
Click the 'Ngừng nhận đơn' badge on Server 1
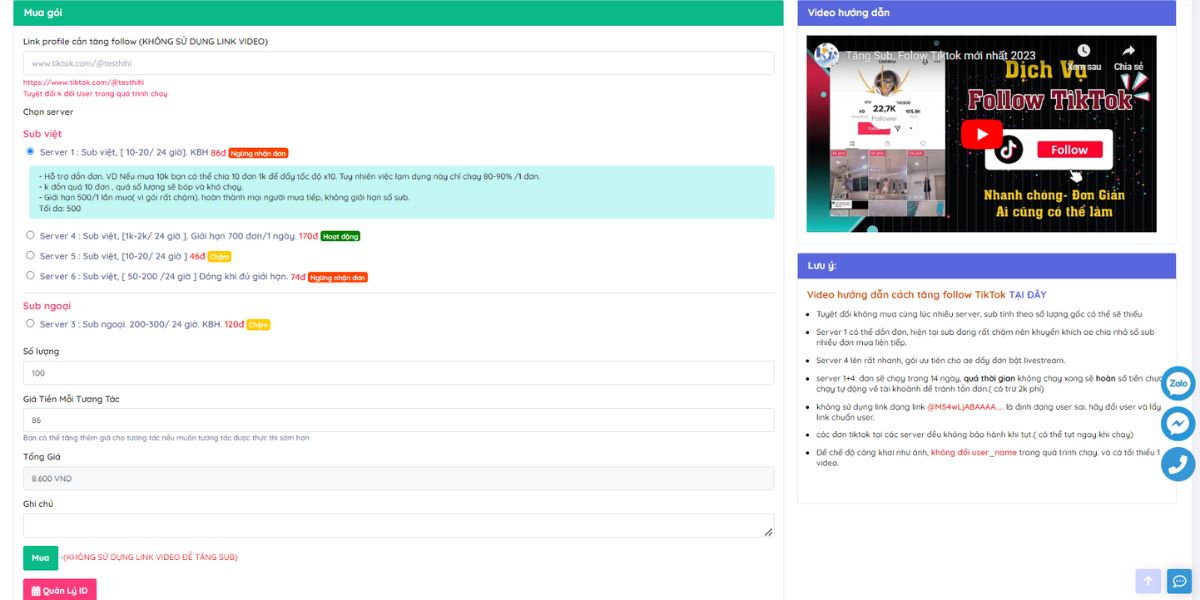tap(258, 153)
